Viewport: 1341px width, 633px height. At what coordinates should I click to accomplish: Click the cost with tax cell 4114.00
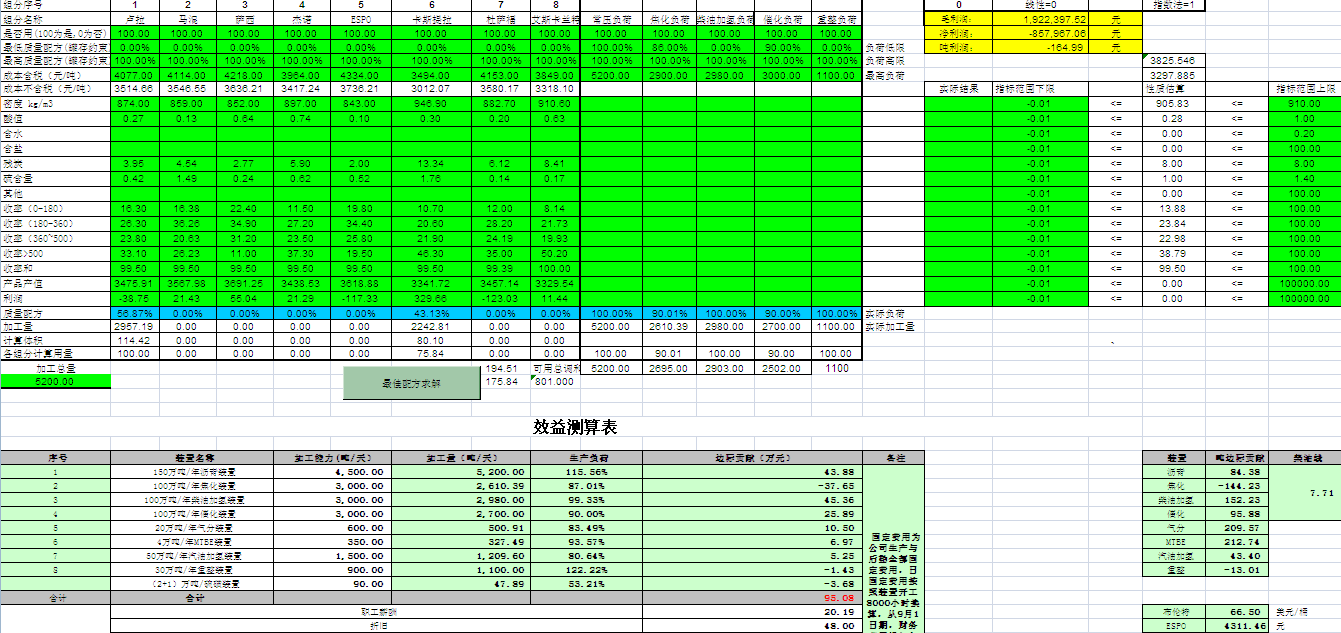click(x=190, y=75)
